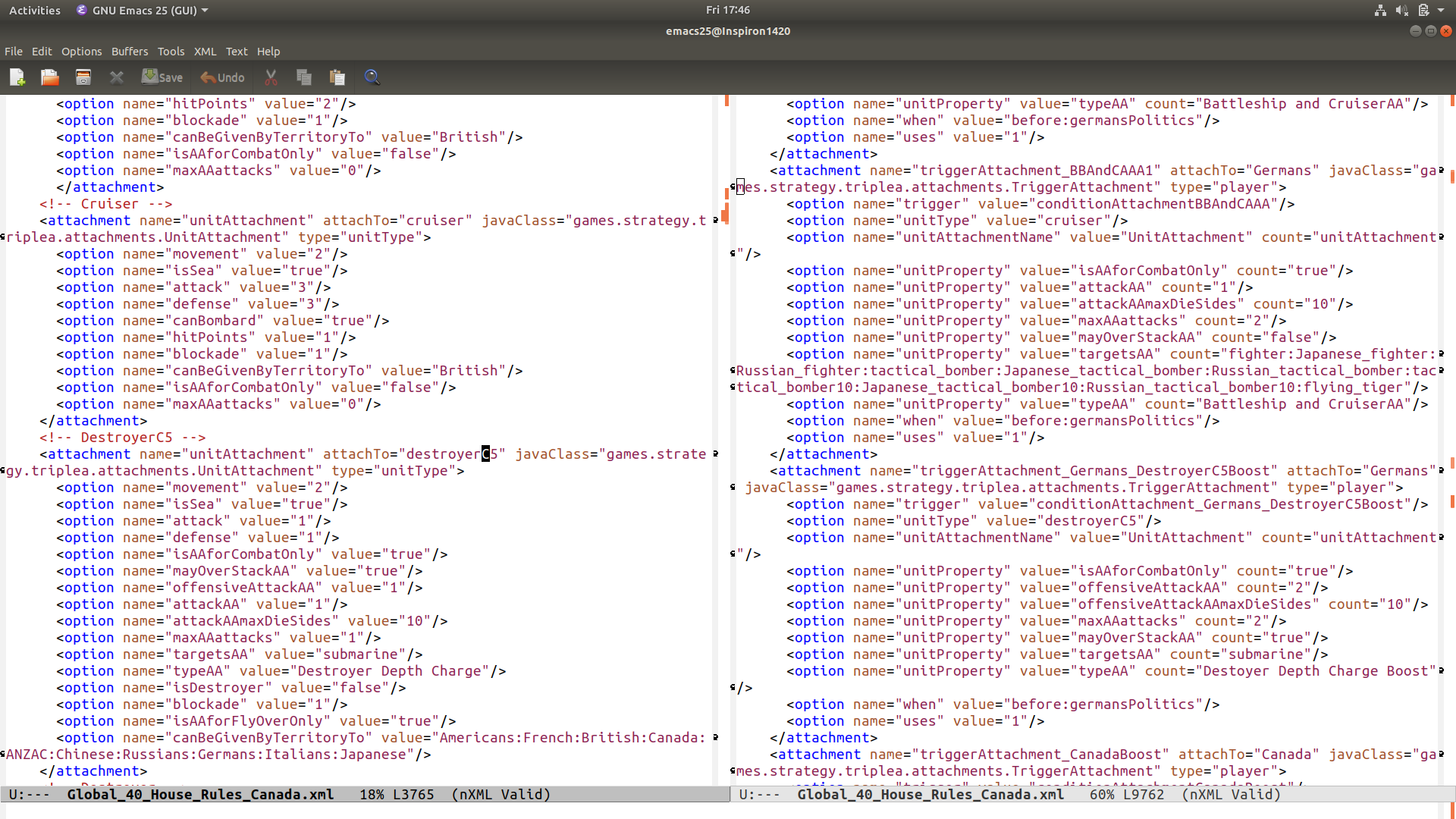Click the New File toolbar icon
The width and height of the screenshot is (1456, 819).
tap(17, 77)
